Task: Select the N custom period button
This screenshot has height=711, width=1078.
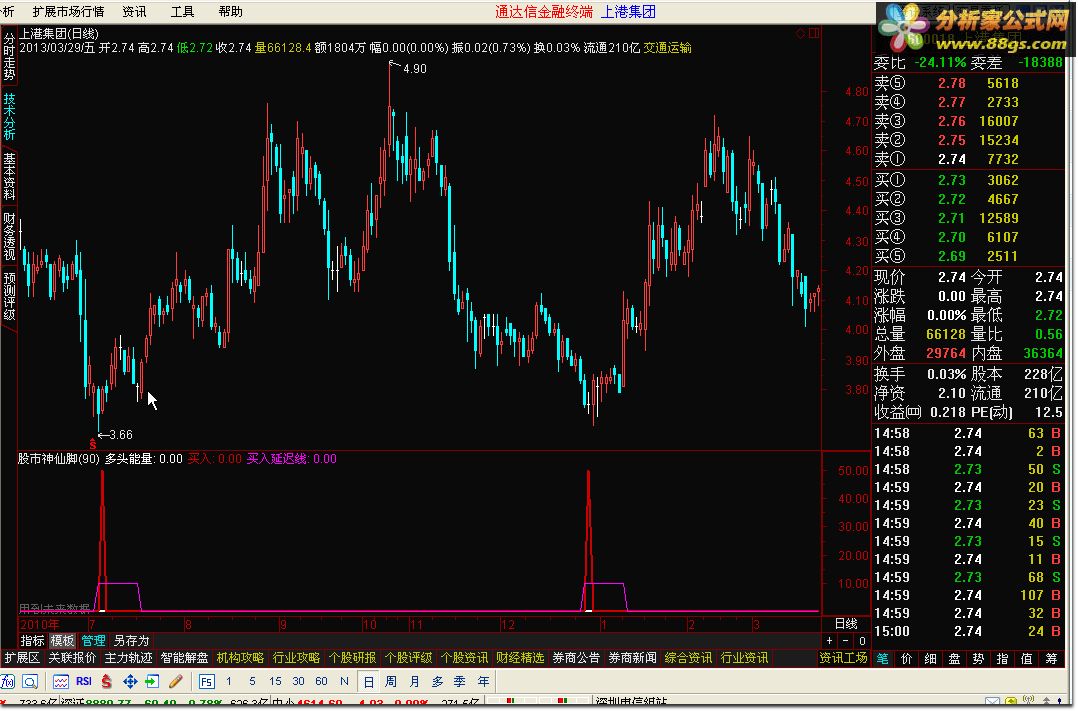Action: 344,681
